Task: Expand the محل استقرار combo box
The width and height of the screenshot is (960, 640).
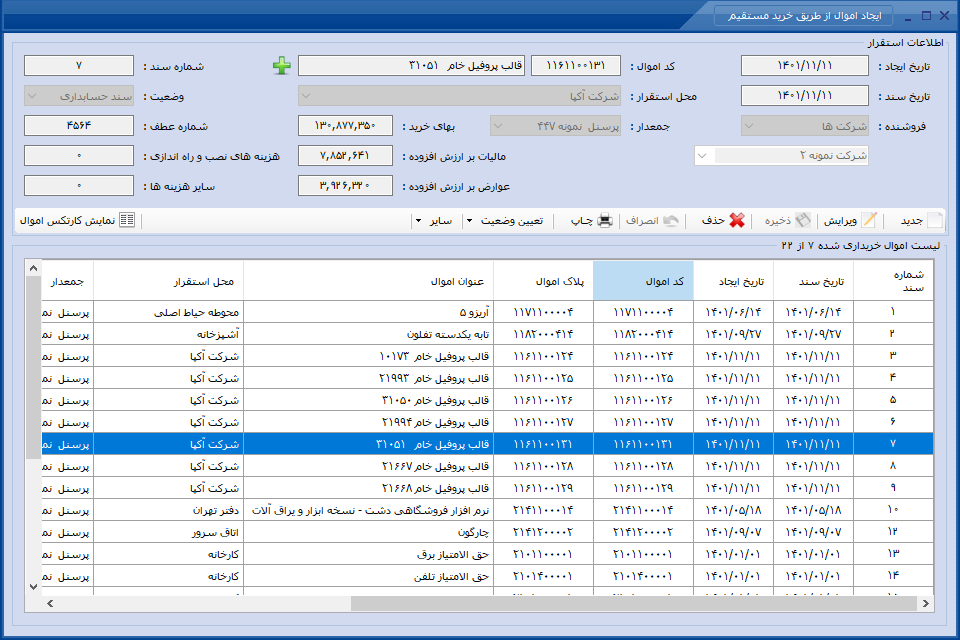Action: pos(306,96)
